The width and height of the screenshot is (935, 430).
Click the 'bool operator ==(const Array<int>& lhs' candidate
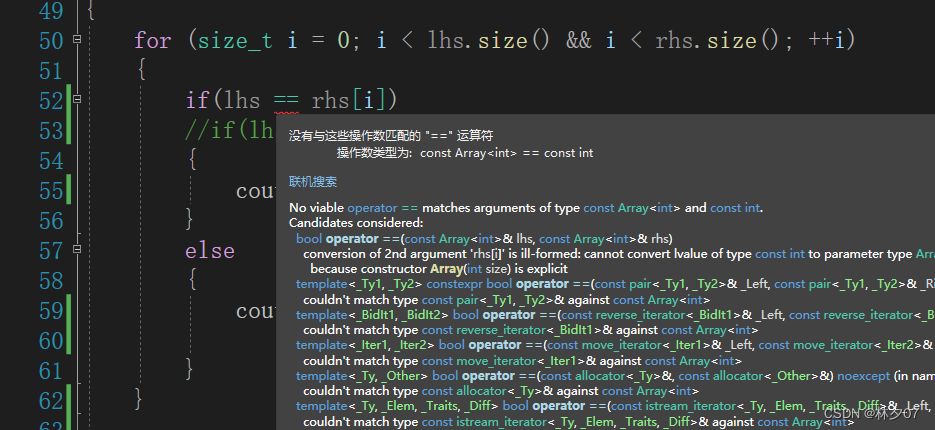coord(484,239)
